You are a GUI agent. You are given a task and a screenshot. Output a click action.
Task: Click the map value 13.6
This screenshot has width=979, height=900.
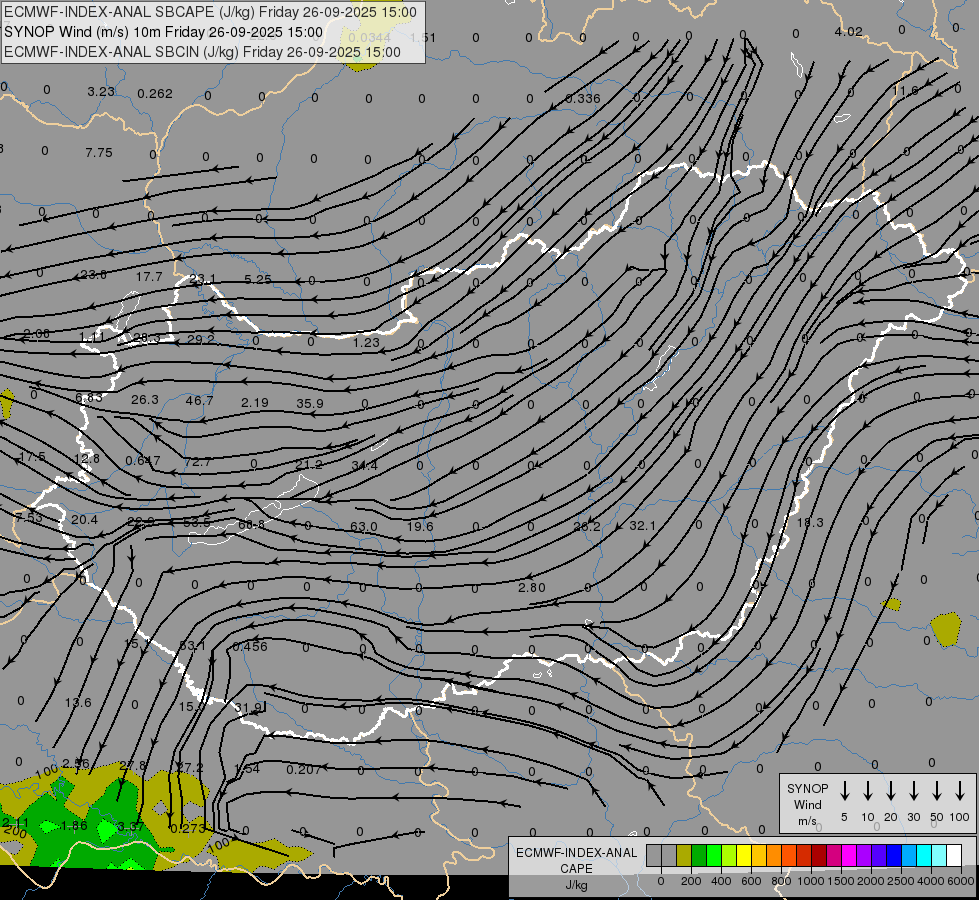(x=78, y=703)
